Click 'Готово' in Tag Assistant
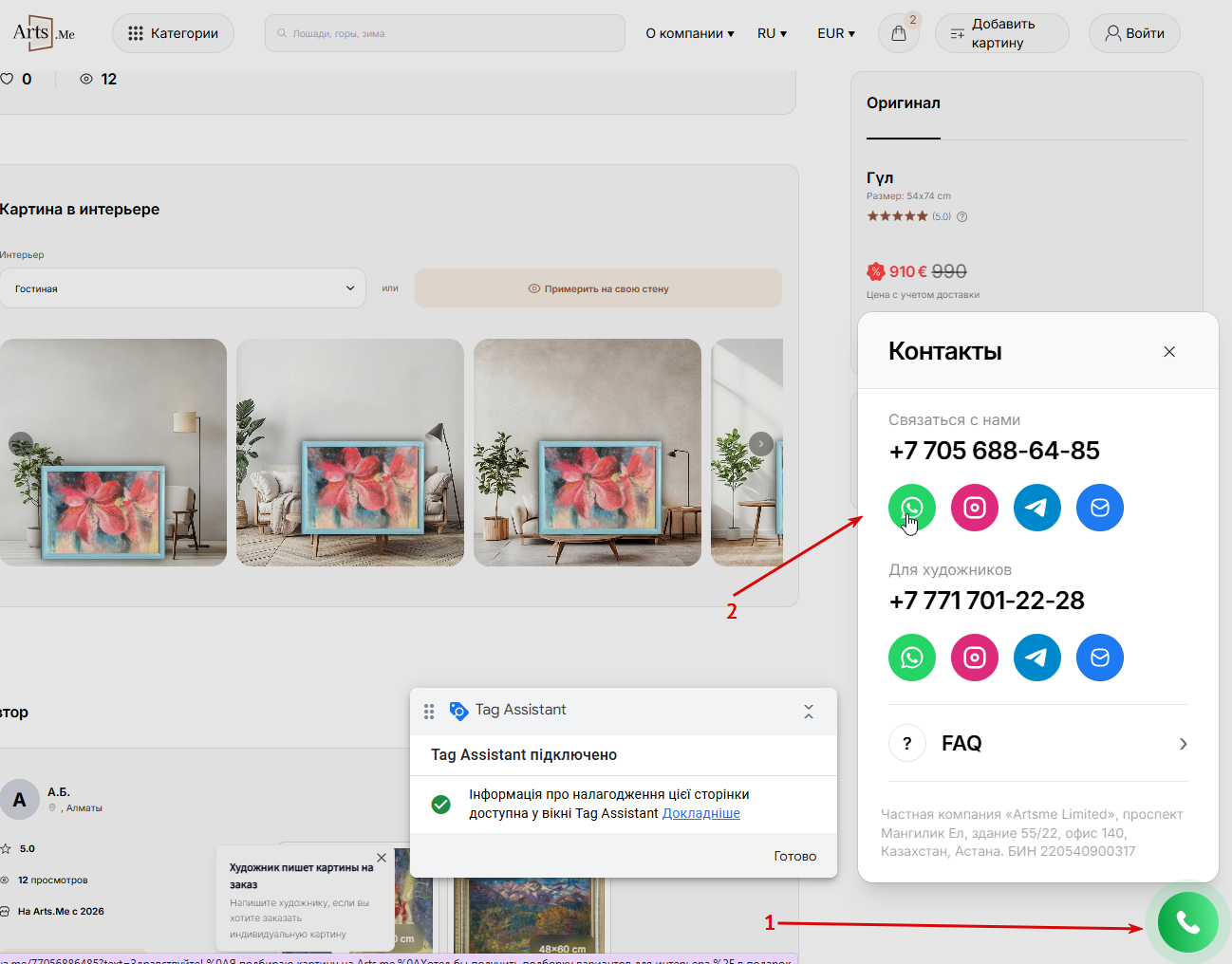Image resolution: width=1232 pixels, height=964 pixels. tap(795, 856)
